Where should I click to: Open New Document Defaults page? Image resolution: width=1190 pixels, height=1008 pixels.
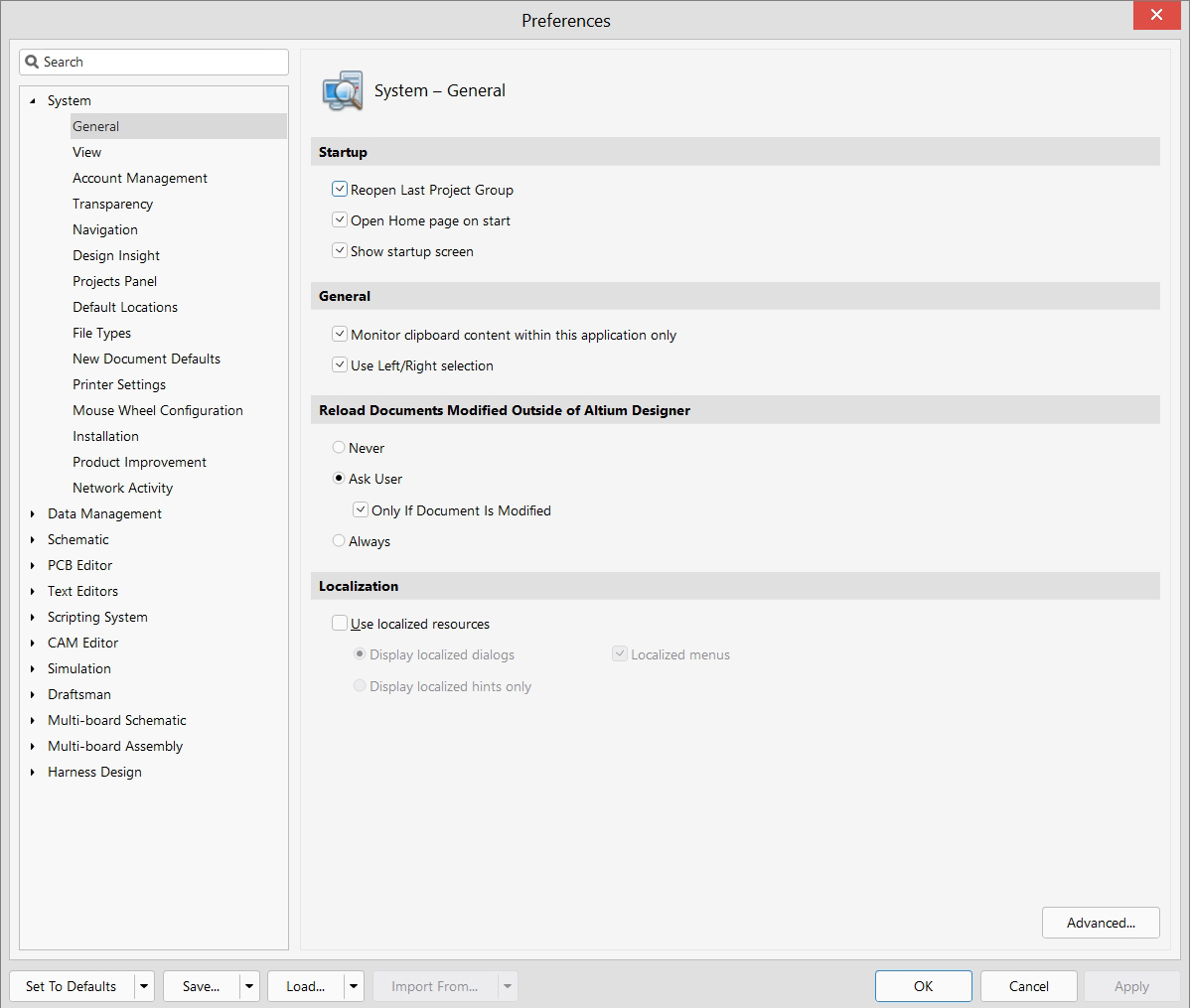point(146,359)
